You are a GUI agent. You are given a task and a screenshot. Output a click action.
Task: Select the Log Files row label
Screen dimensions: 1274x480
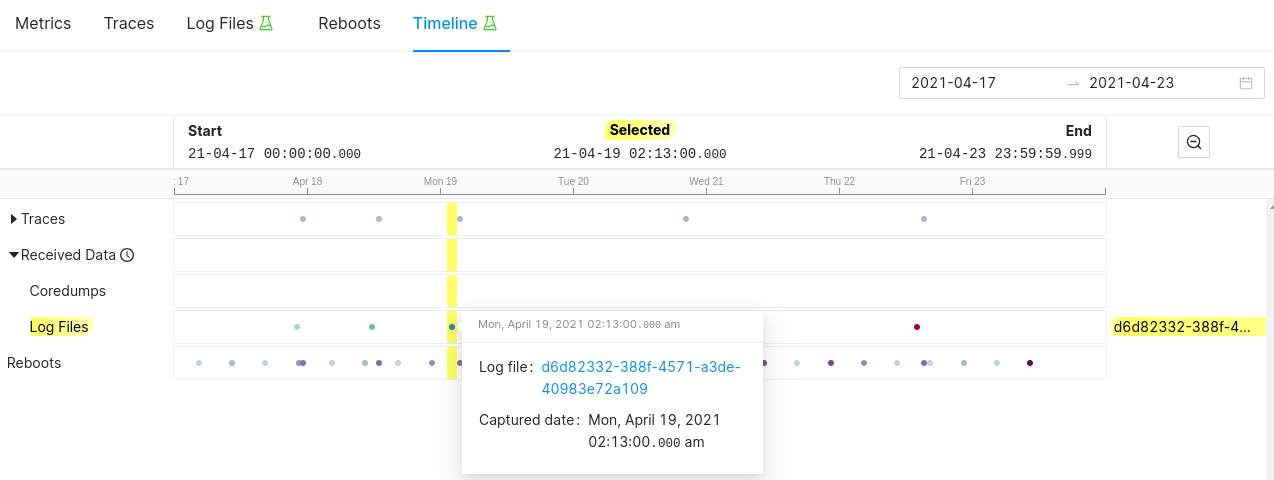click(59, 327)
